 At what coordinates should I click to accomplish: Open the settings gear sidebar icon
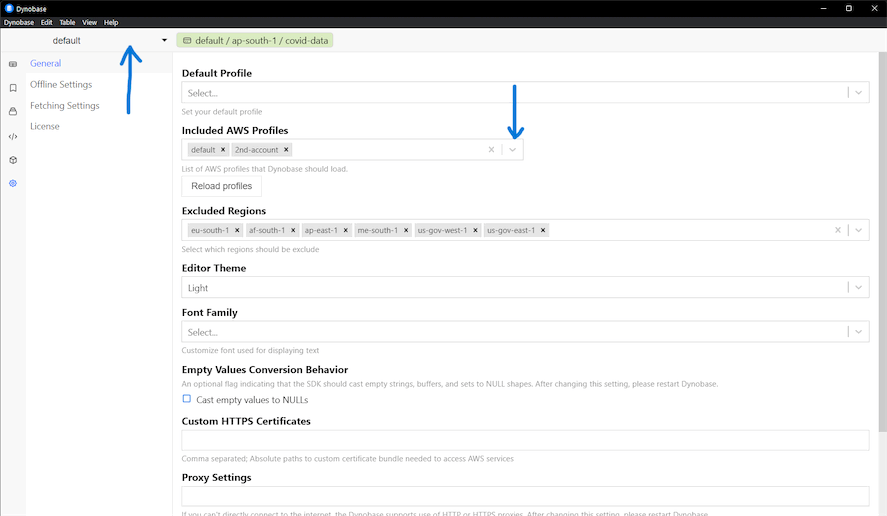pyautogui.click(x=13, y=183)
